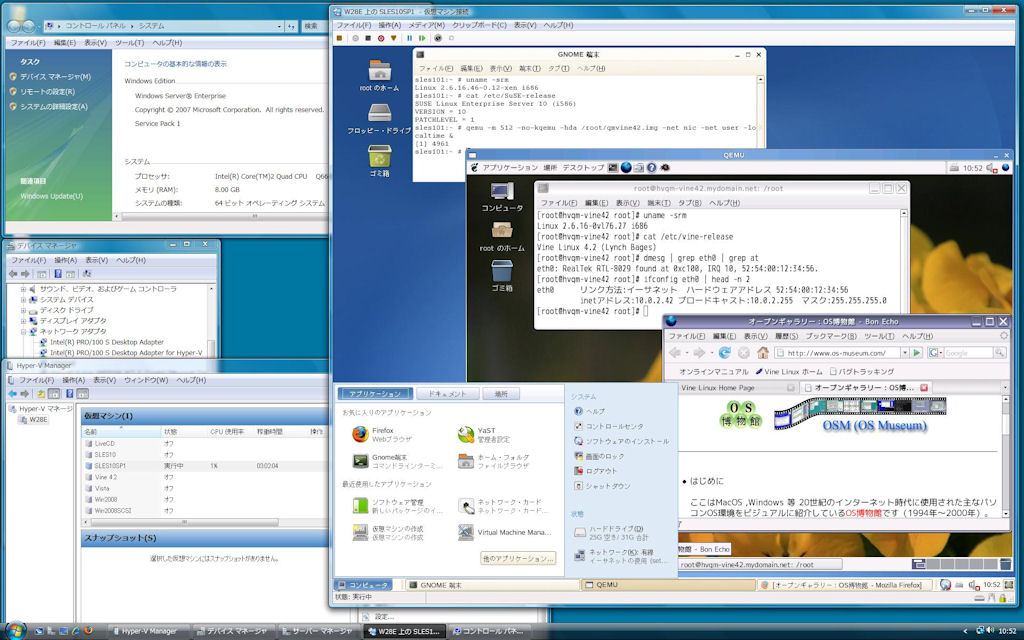The height and width of the screenshot is (640, 1024).
Task: Click orange Save State arrow in VM toolbar
Action: point(393,39)
